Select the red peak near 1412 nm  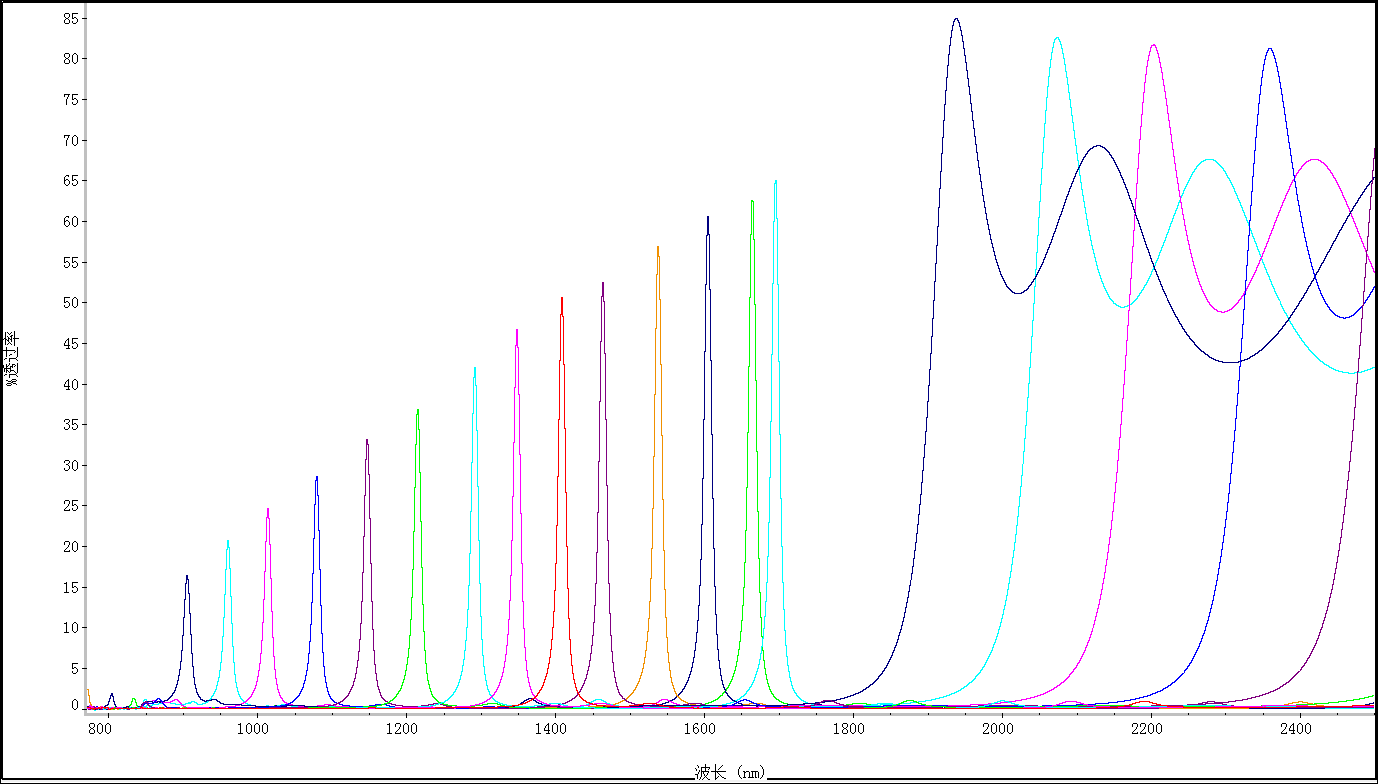[562, 299]
